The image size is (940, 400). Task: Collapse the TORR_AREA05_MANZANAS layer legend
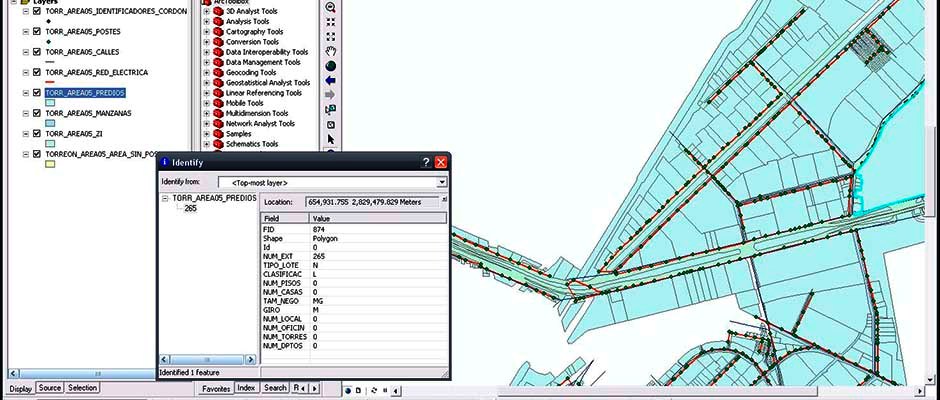26,113
